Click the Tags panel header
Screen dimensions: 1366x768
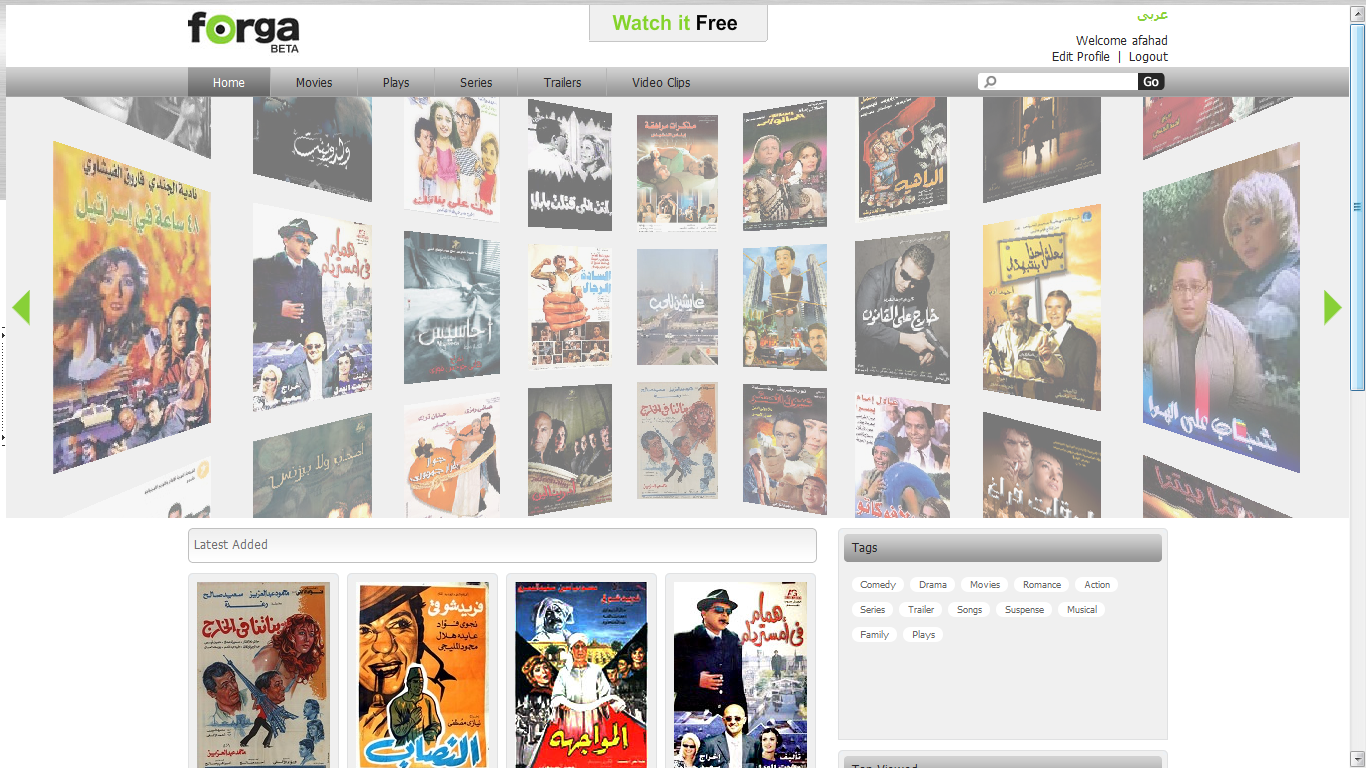point(1003,548)
